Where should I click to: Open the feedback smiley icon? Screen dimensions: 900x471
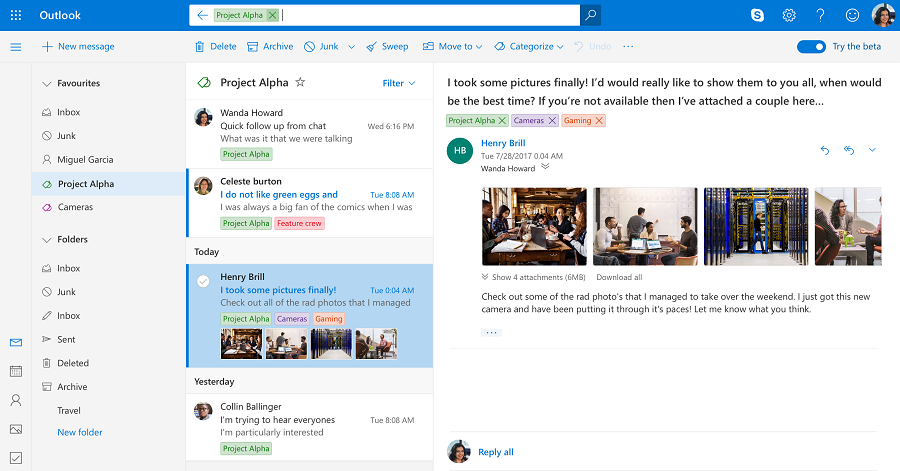coord(852,15)
